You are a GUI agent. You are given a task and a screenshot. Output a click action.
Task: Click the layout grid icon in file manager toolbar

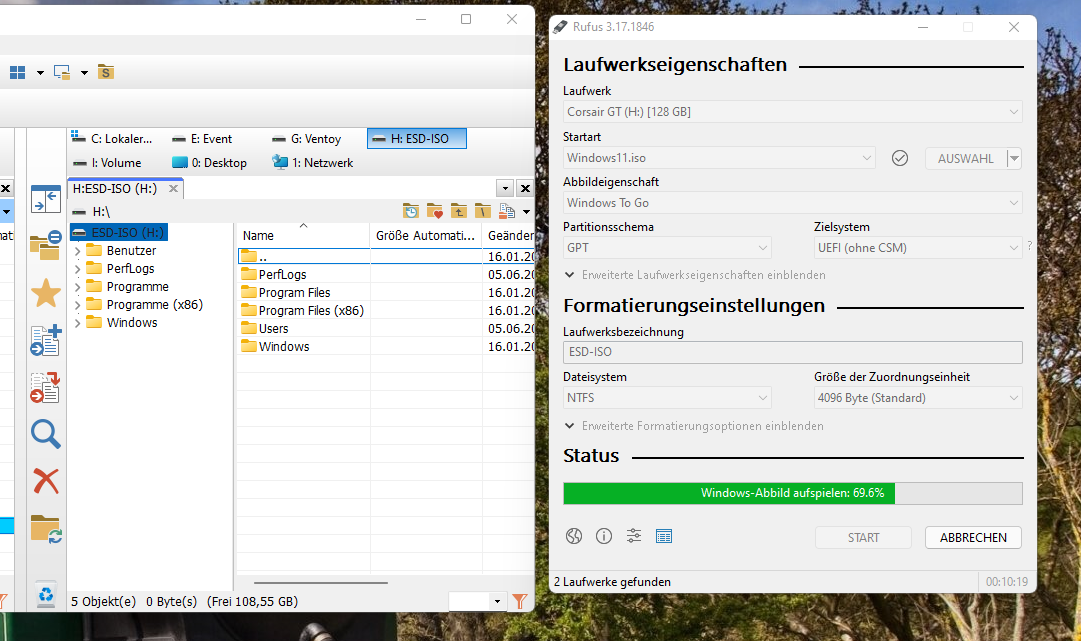(17, 72)
